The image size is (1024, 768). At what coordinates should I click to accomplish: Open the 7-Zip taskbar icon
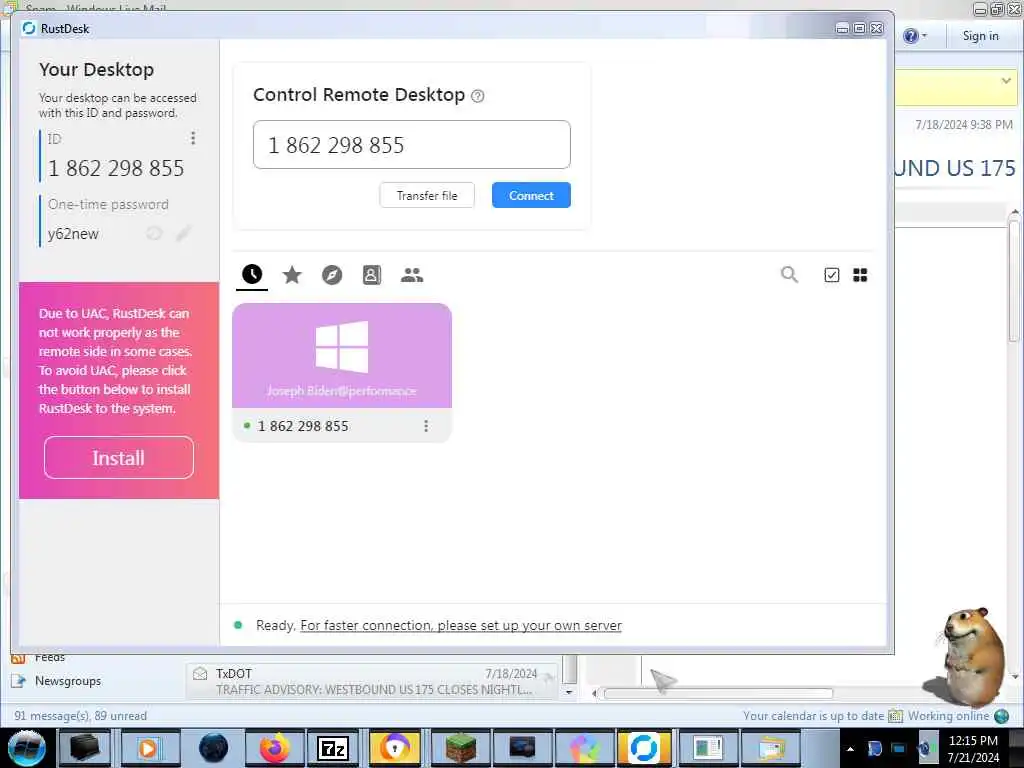333,748
